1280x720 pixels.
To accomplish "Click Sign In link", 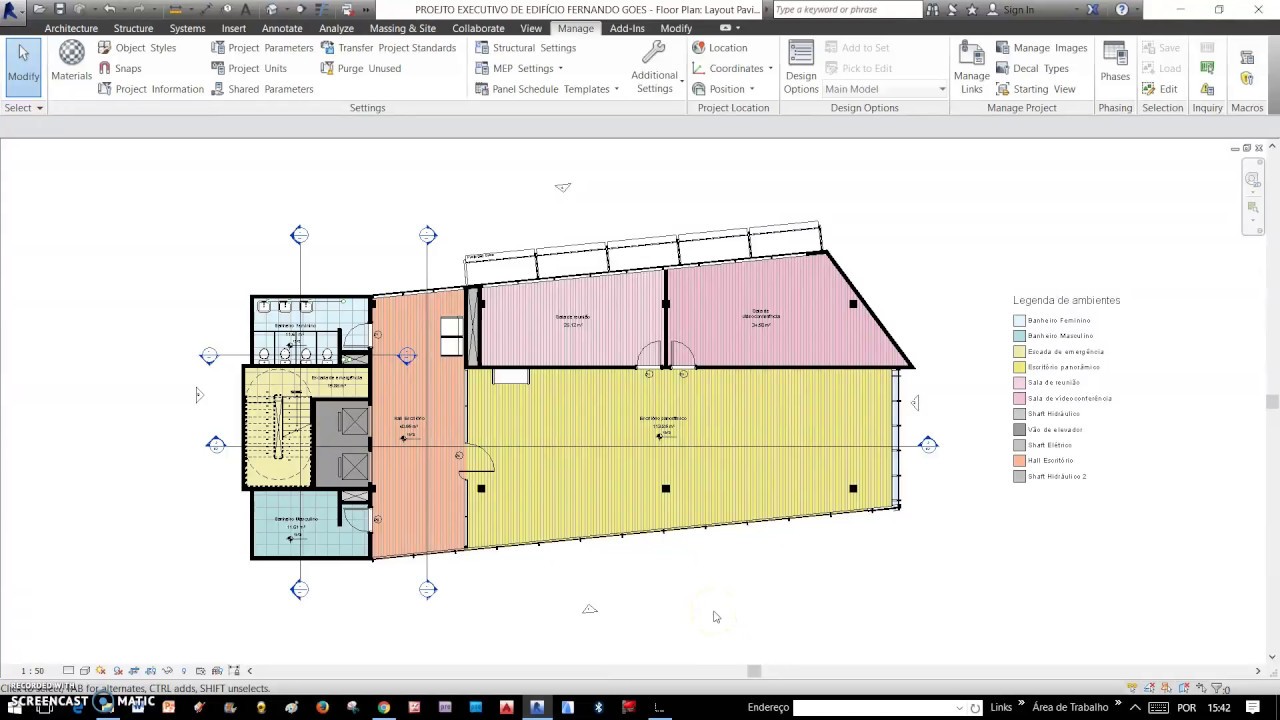I will pyautogui.click(x=1018, y=9).
